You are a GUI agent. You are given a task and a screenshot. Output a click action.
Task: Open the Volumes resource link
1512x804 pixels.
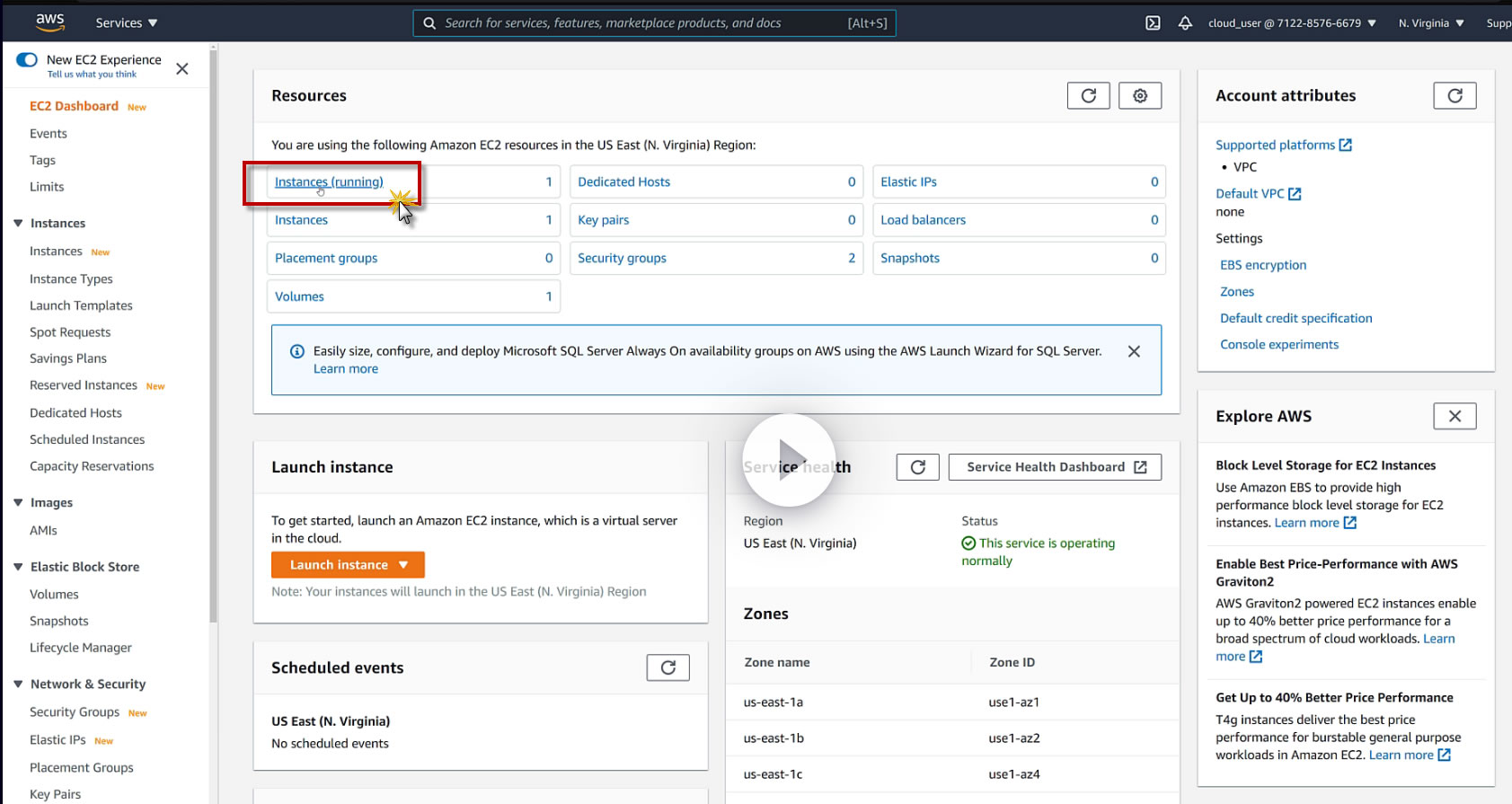coord(299,296)
